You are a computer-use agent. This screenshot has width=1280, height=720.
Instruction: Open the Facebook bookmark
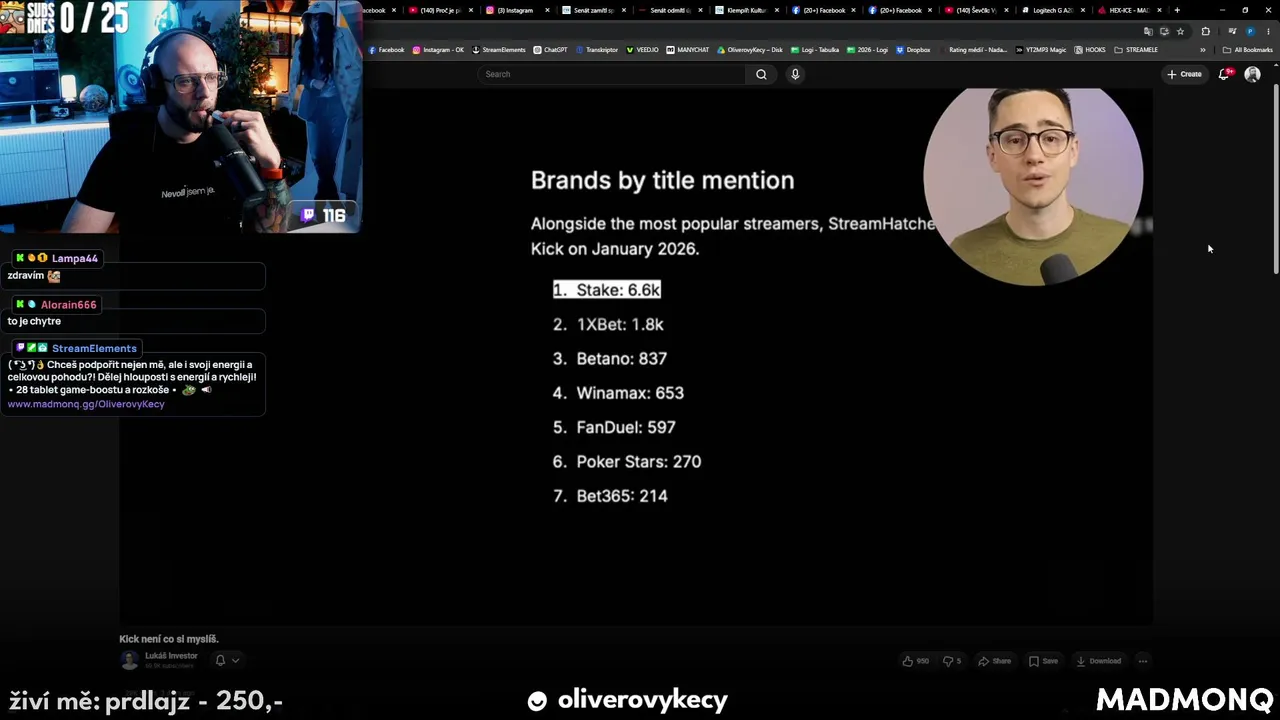pos(387,50)
